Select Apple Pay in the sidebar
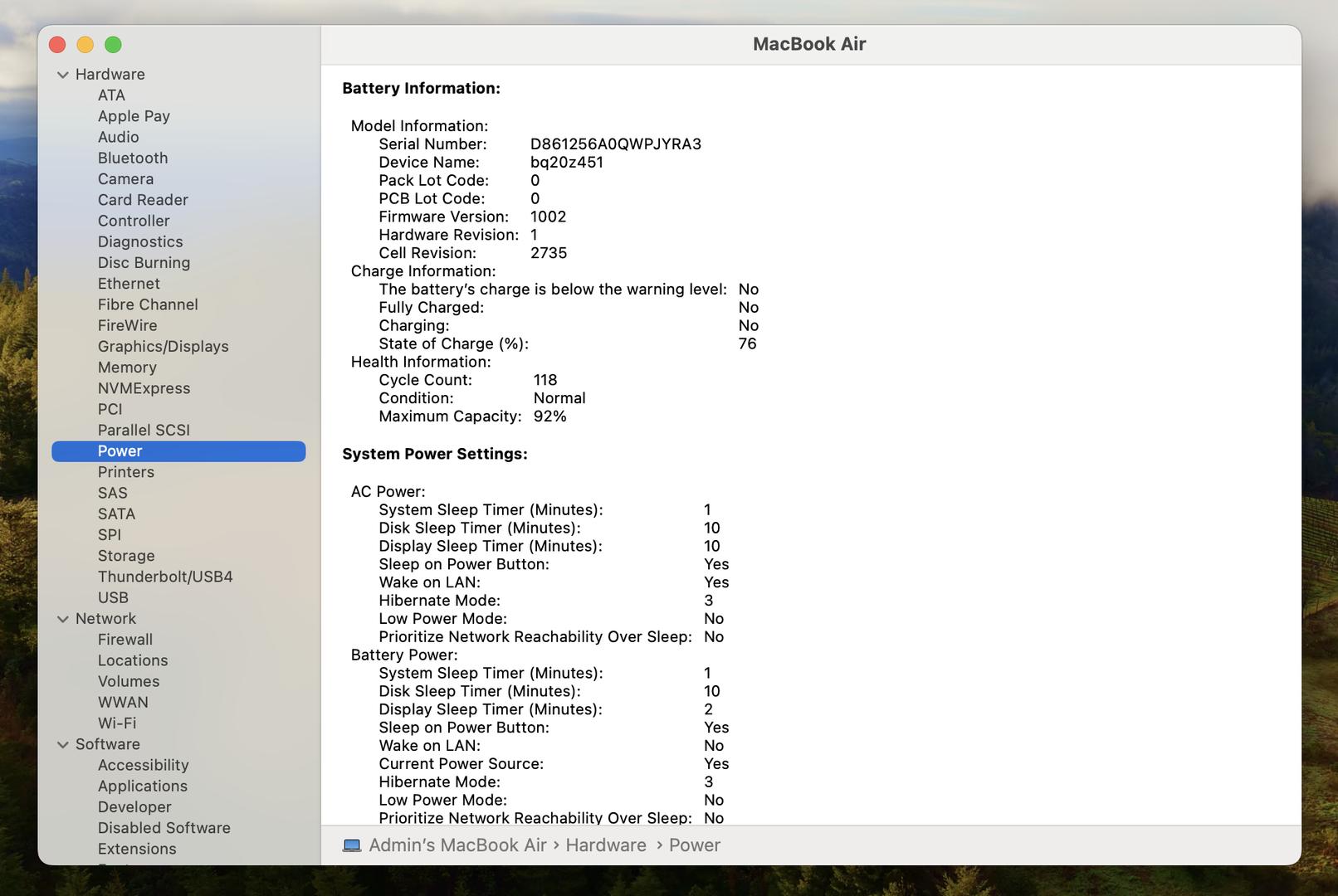The width and height of the screenshot is (1338, 896). click(x=134, y=116)
